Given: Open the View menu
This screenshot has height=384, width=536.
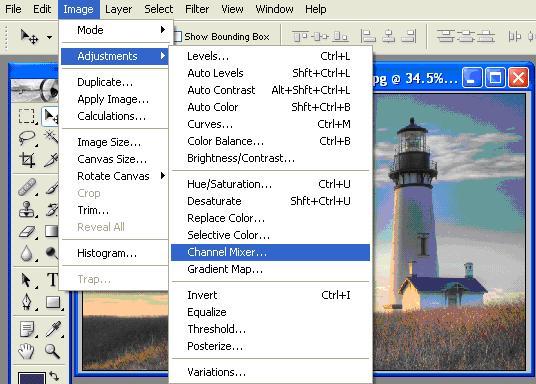Looking at the screenshot, I should coord(232,9).
